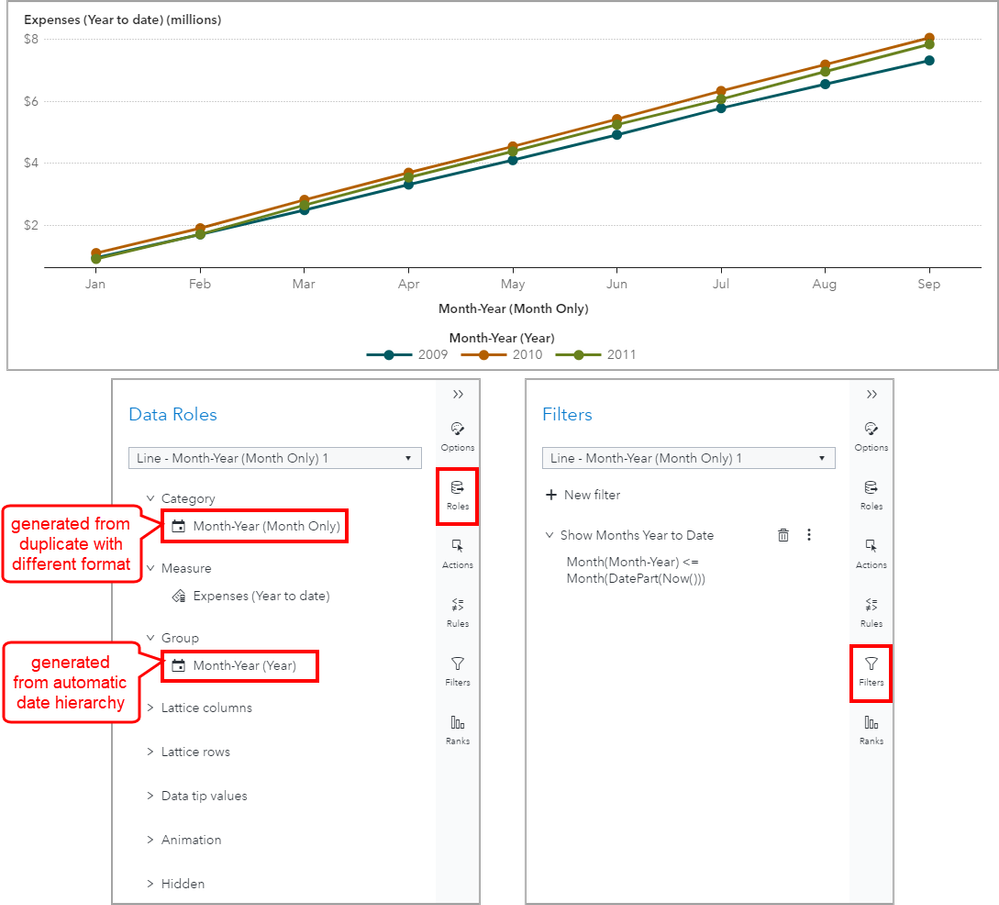Click the $8 value on the Y axis
This screenshot has width=999, height=905.
coord(31,40)
